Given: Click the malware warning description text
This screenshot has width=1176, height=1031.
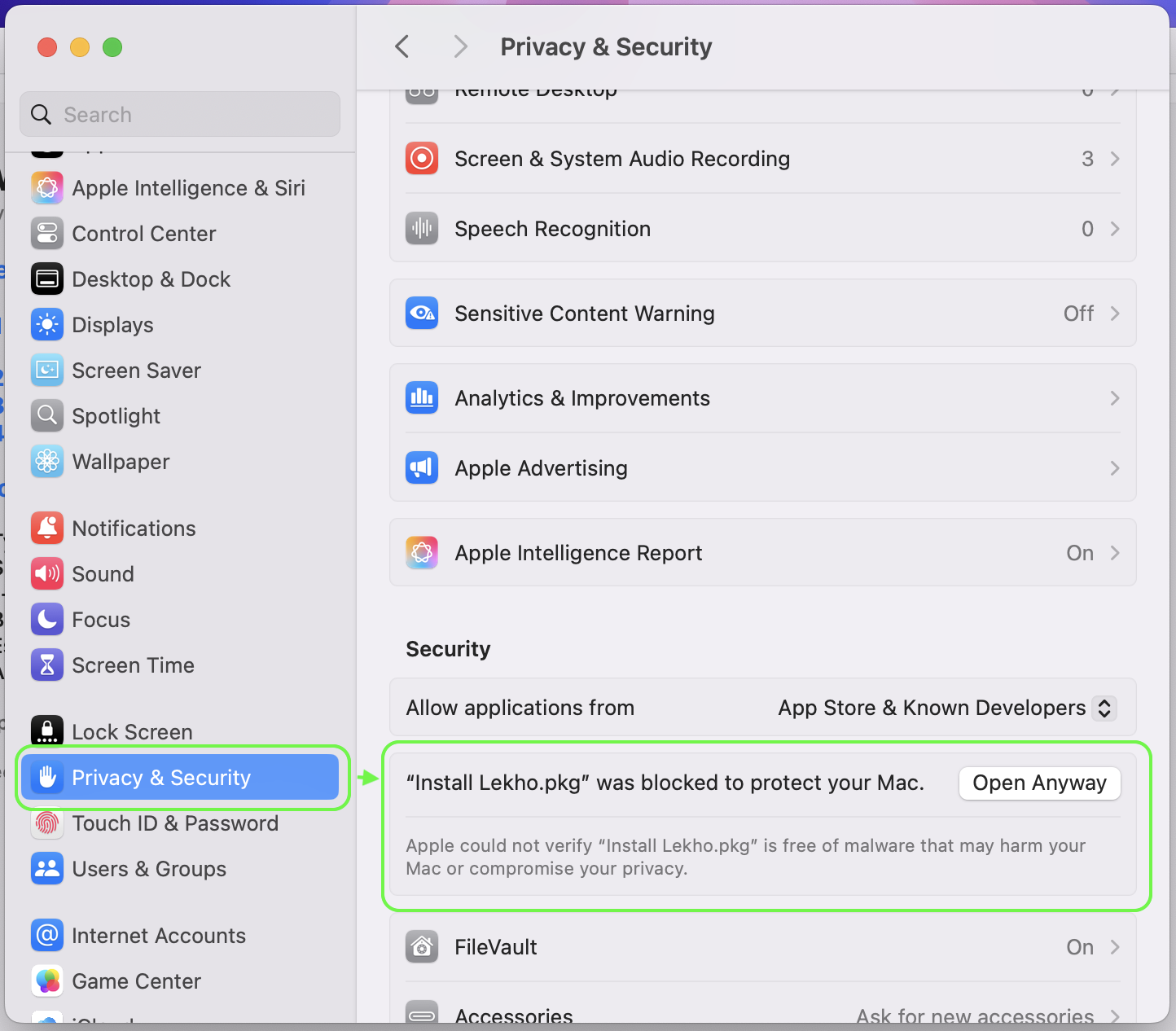Looking at the screenshot, I should pos(745,857).
